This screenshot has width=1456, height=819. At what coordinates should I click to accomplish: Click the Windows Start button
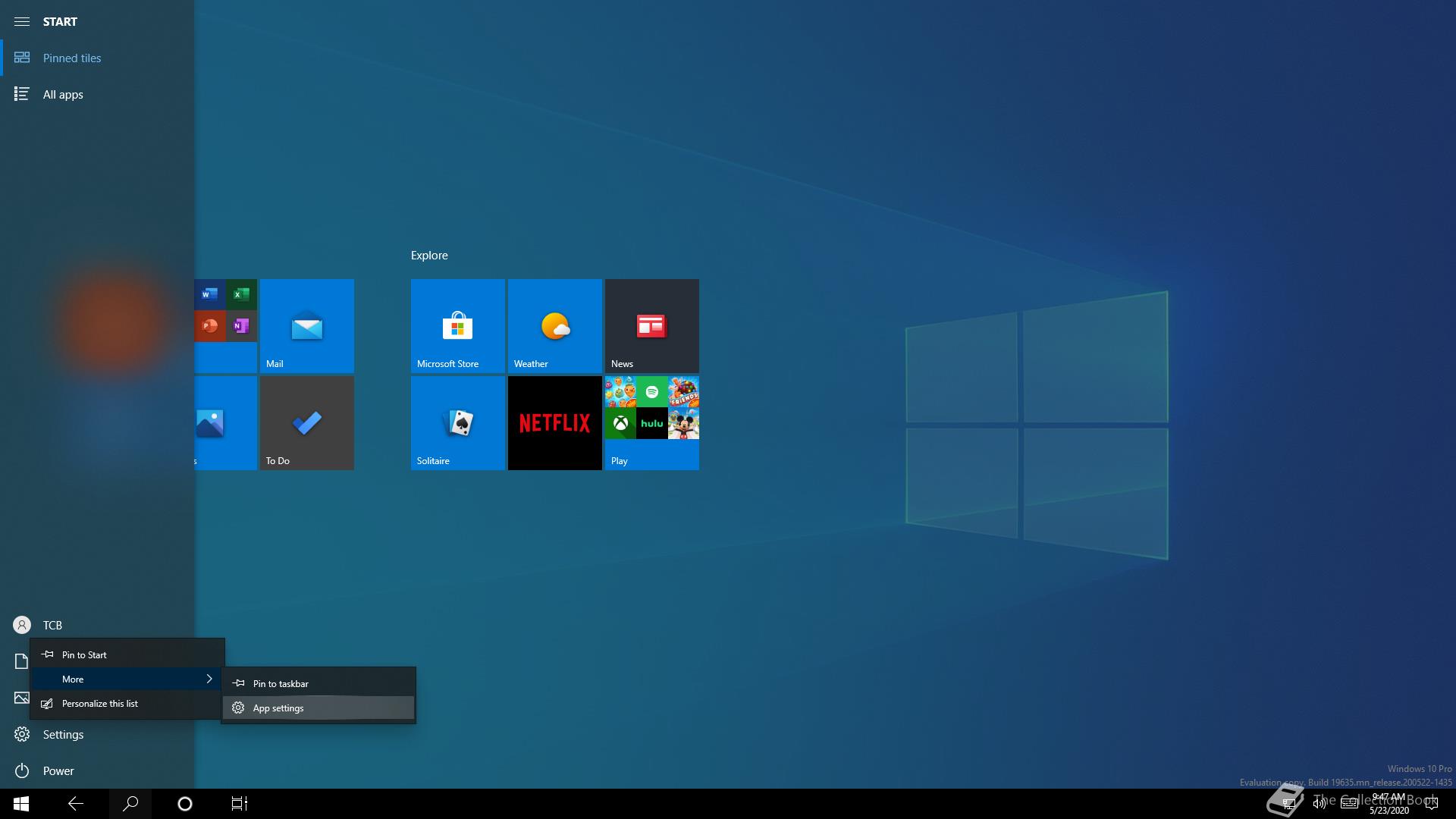(x=21, y=804)
